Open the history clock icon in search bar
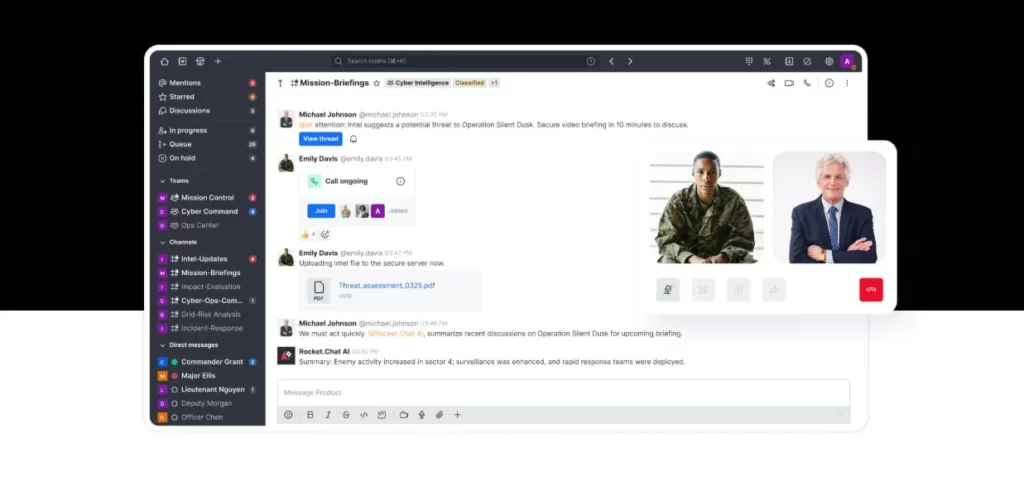Viewport: 1024px width, 477px height. click(591, 61)
